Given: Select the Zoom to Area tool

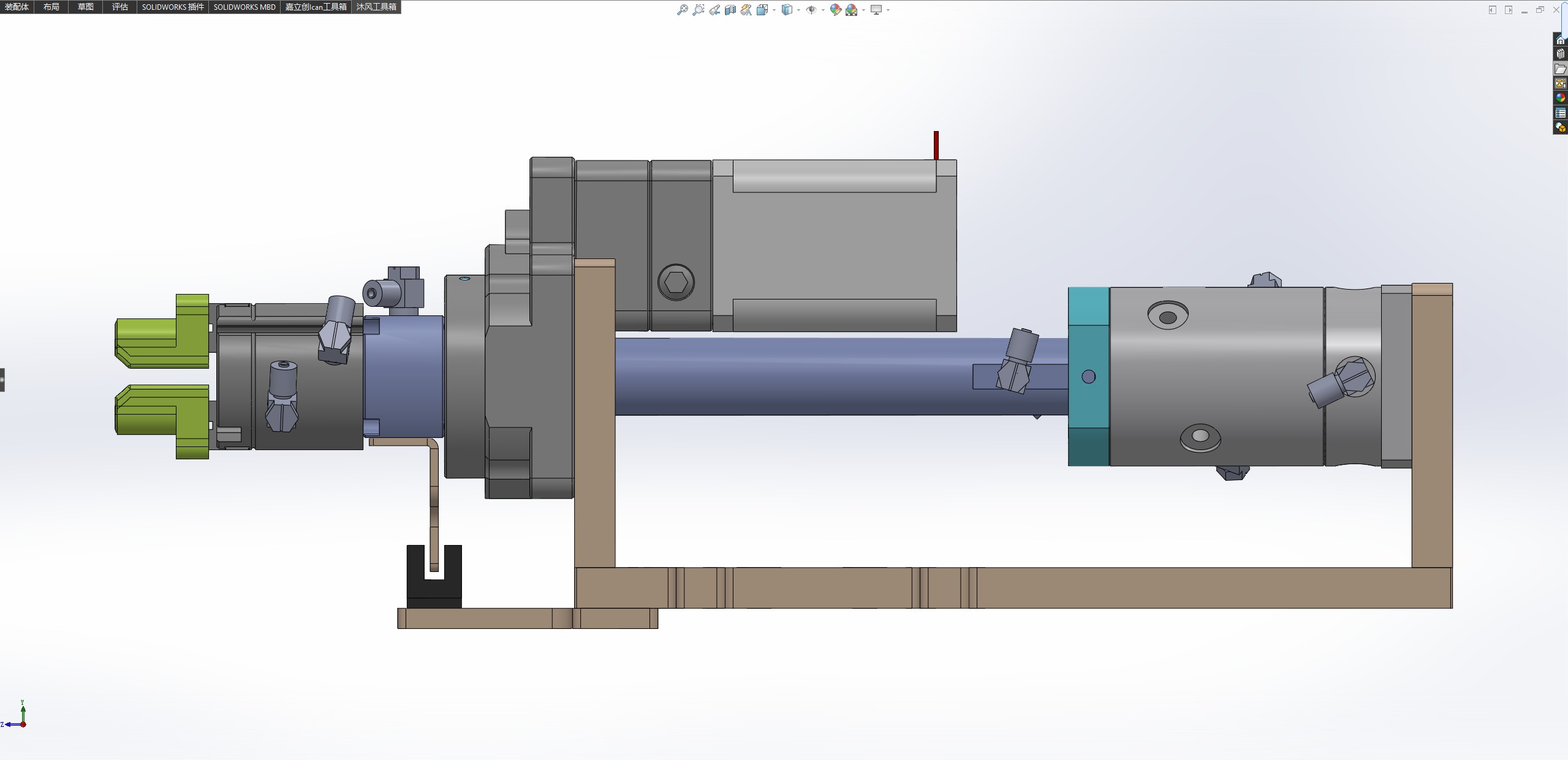Looking at the screenshot, I should [x=698, y=10].
